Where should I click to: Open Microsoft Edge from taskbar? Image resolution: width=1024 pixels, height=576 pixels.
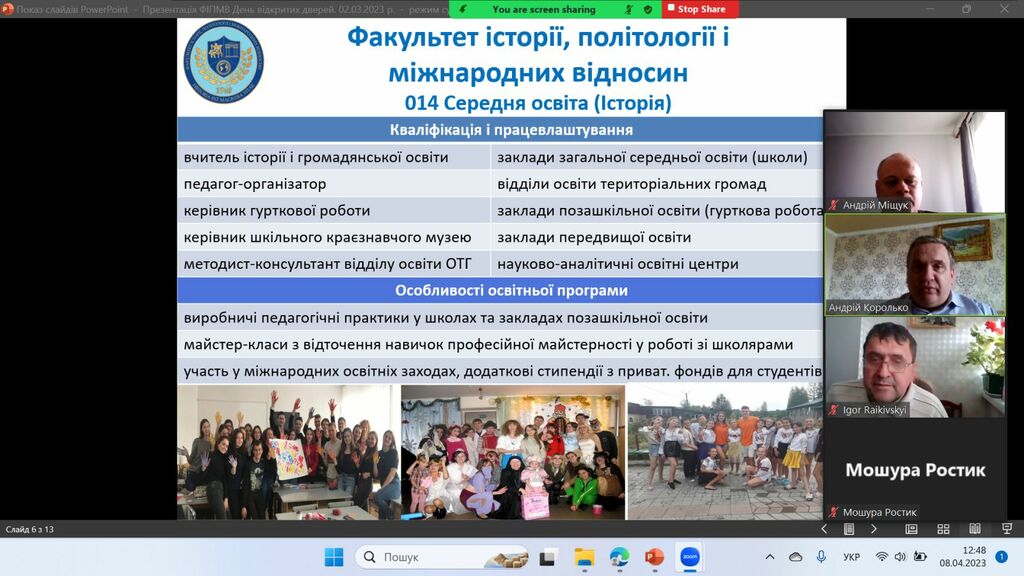pos(619,557)
